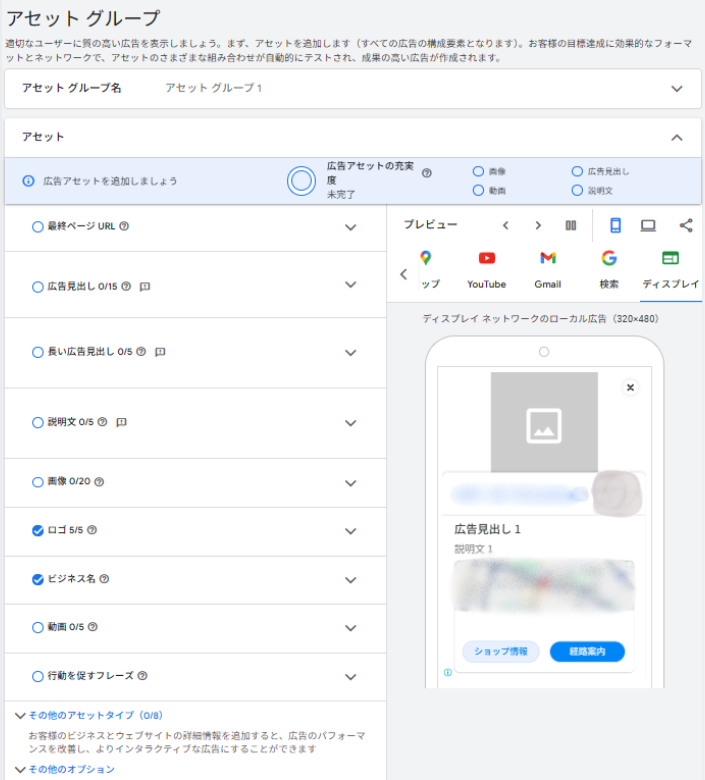Switch to YouTube preview tab
Image resolution: width=705 pixels, height=780 pixels.
click(x=487, y=269)
